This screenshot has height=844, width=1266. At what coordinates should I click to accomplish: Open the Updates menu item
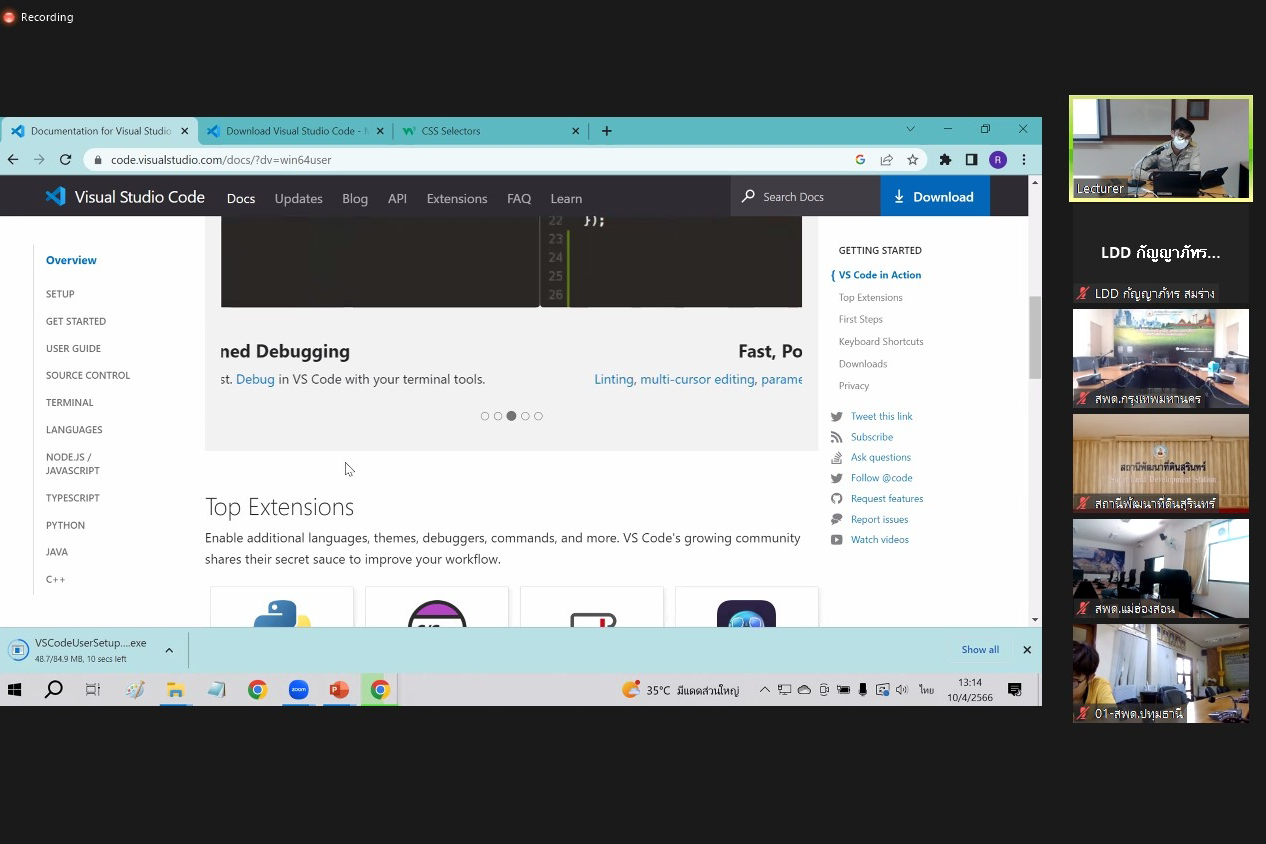tap(298, 198)
